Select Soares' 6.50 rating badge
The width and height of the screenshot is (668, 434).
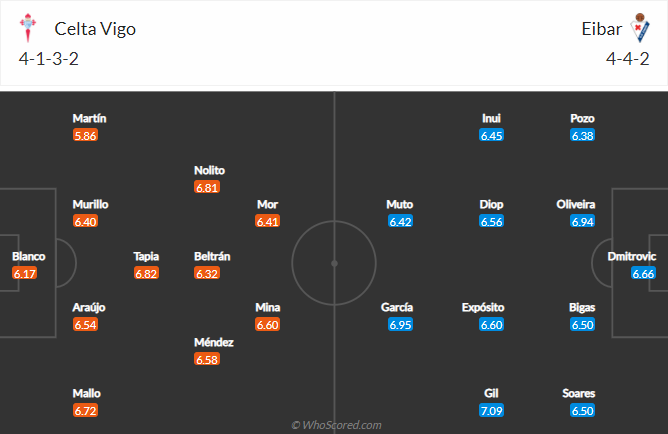click(583, 411)
